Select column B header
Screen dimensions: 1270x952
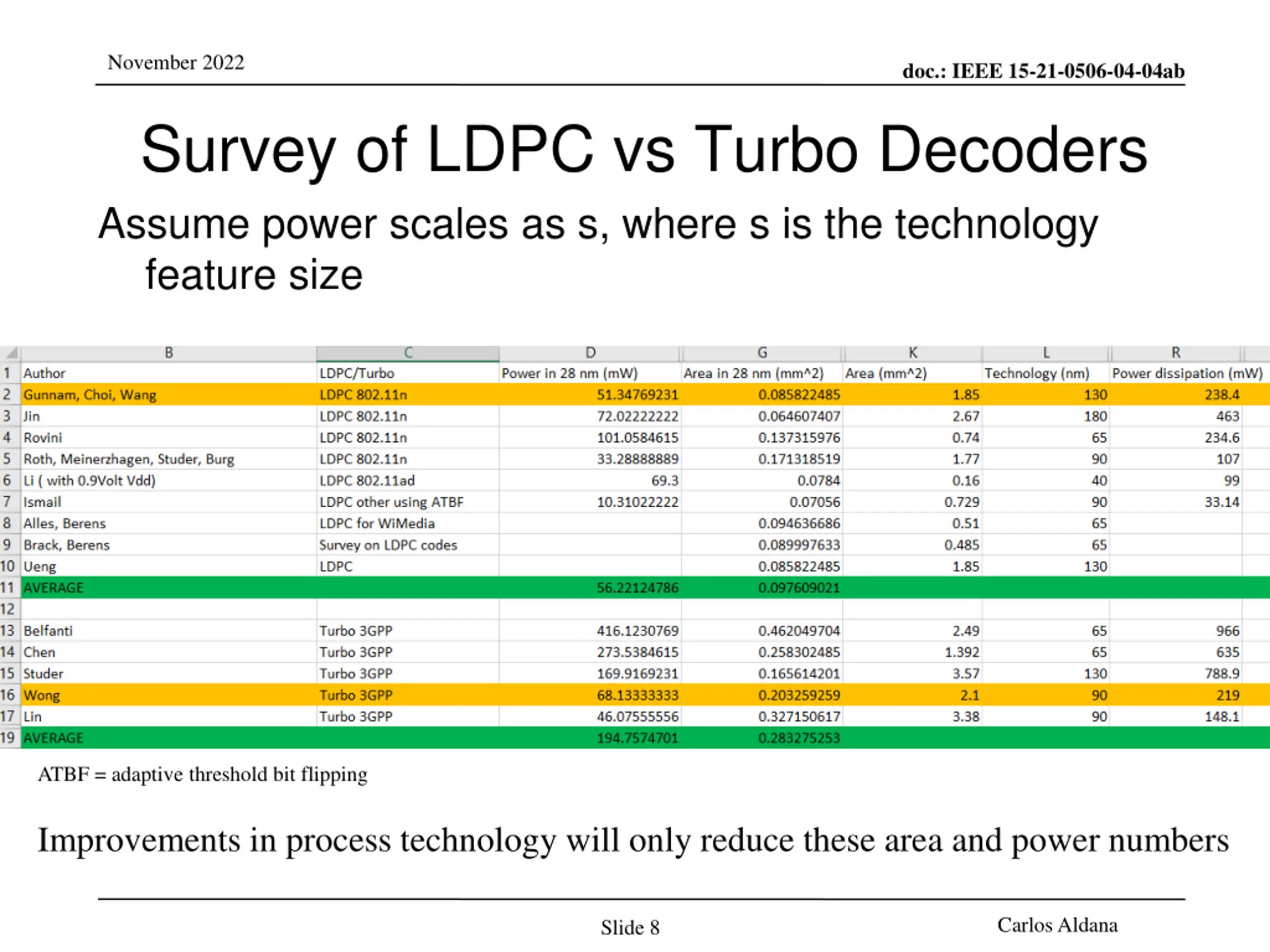[x=169, y=353]
